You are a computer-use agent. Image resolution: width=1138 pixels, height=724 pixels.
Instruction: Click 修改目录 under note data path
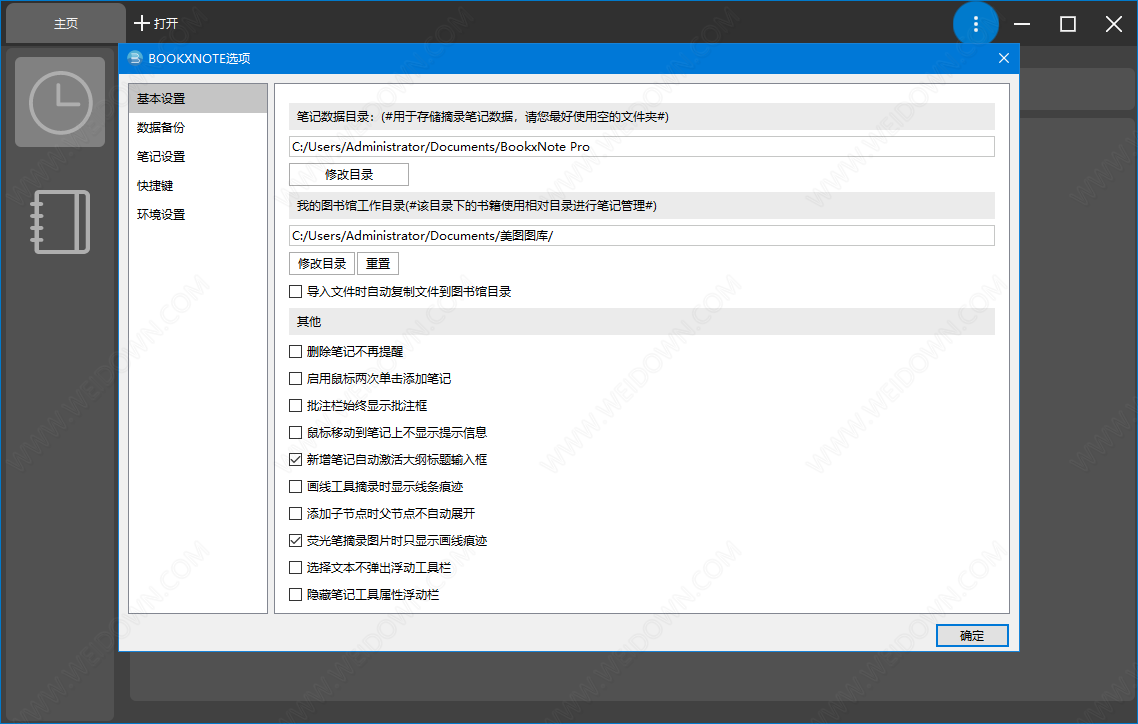coord(349,175)
